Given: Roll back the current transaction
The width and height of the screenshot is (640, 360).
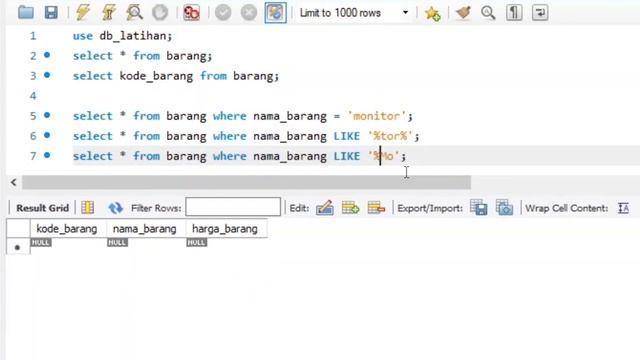Looking at the screenshot, I should coord(249,13).
